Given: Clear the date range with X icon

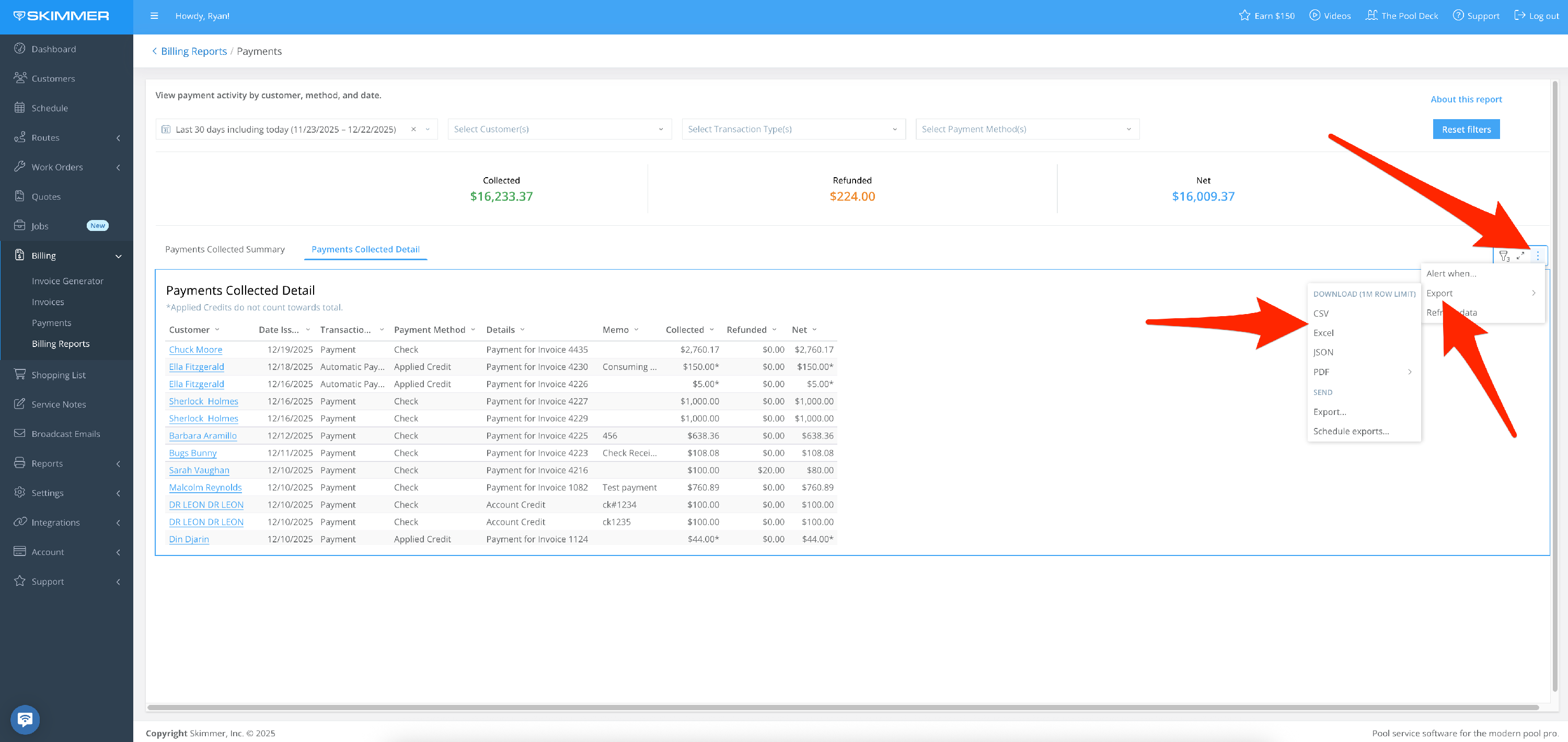Looking at the screenshot, I should [413, 129].
